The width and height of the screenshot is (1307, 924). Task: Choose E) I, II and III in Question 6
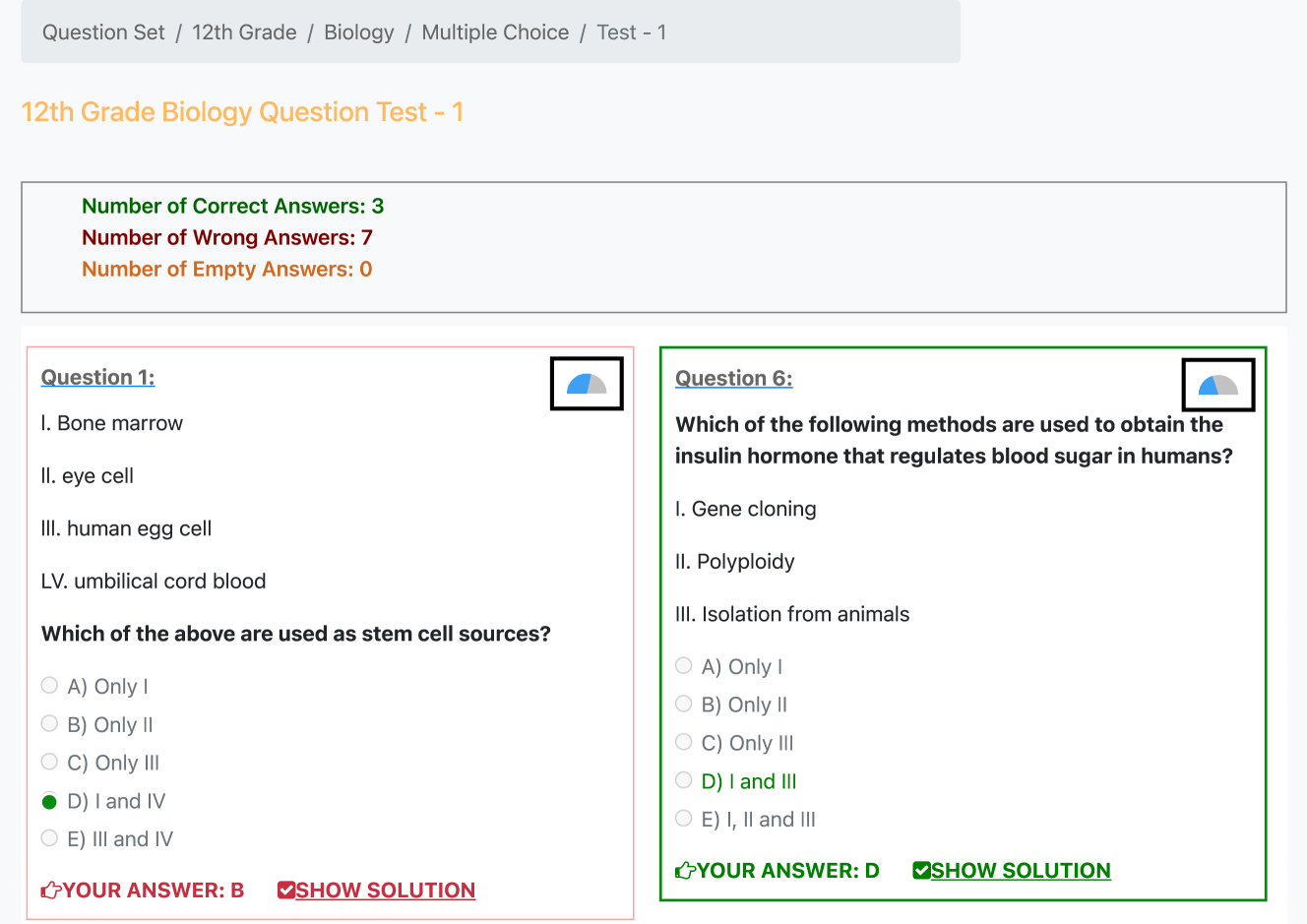[684, 819]
